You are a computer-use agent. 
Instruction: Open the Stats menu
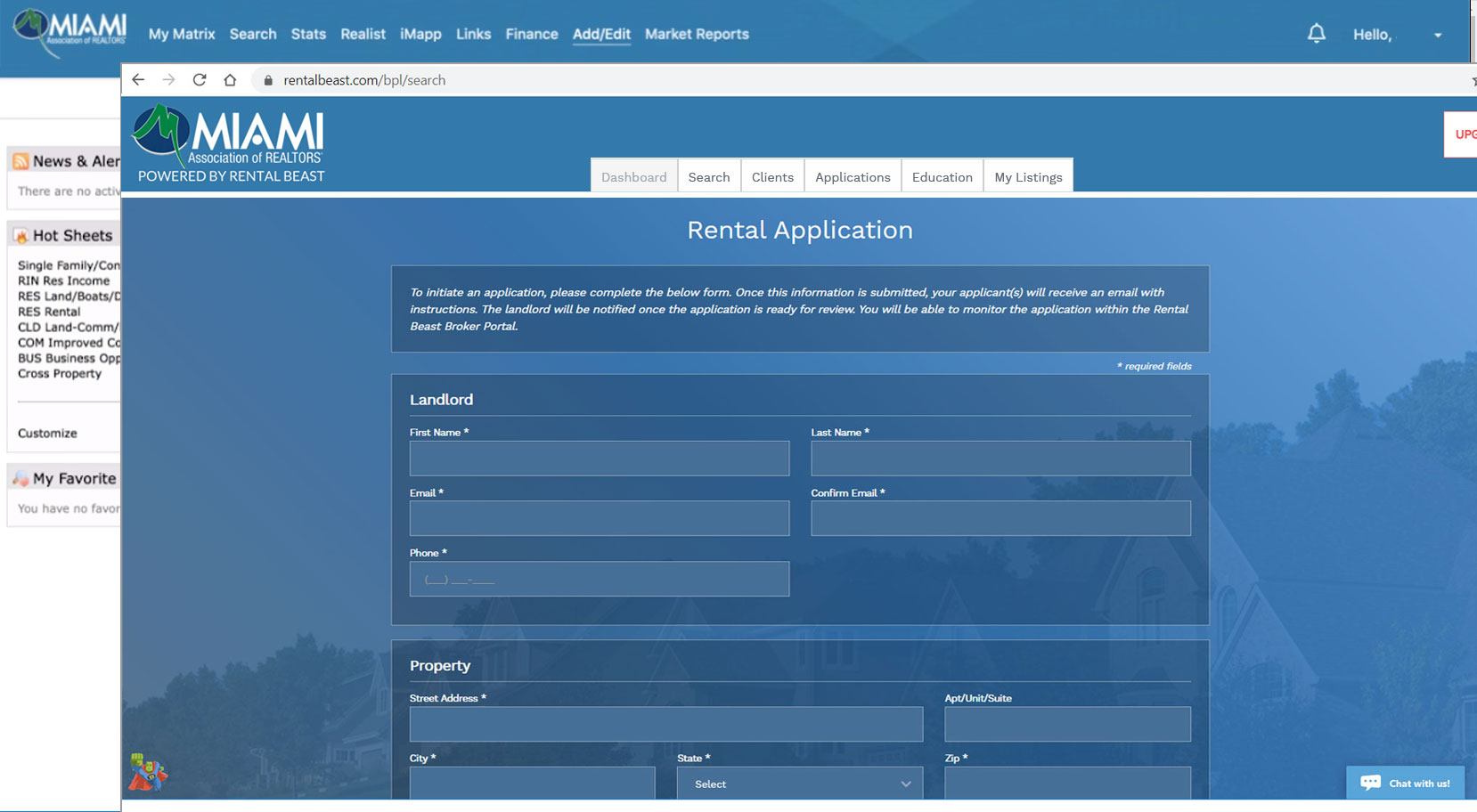pos(308,34)
